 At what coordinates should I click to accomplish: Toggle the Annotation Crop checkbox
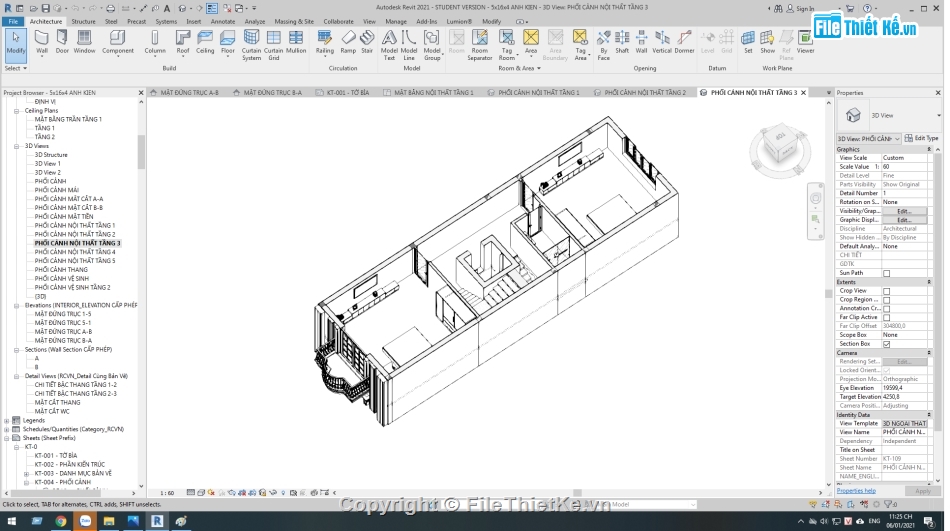886,309
